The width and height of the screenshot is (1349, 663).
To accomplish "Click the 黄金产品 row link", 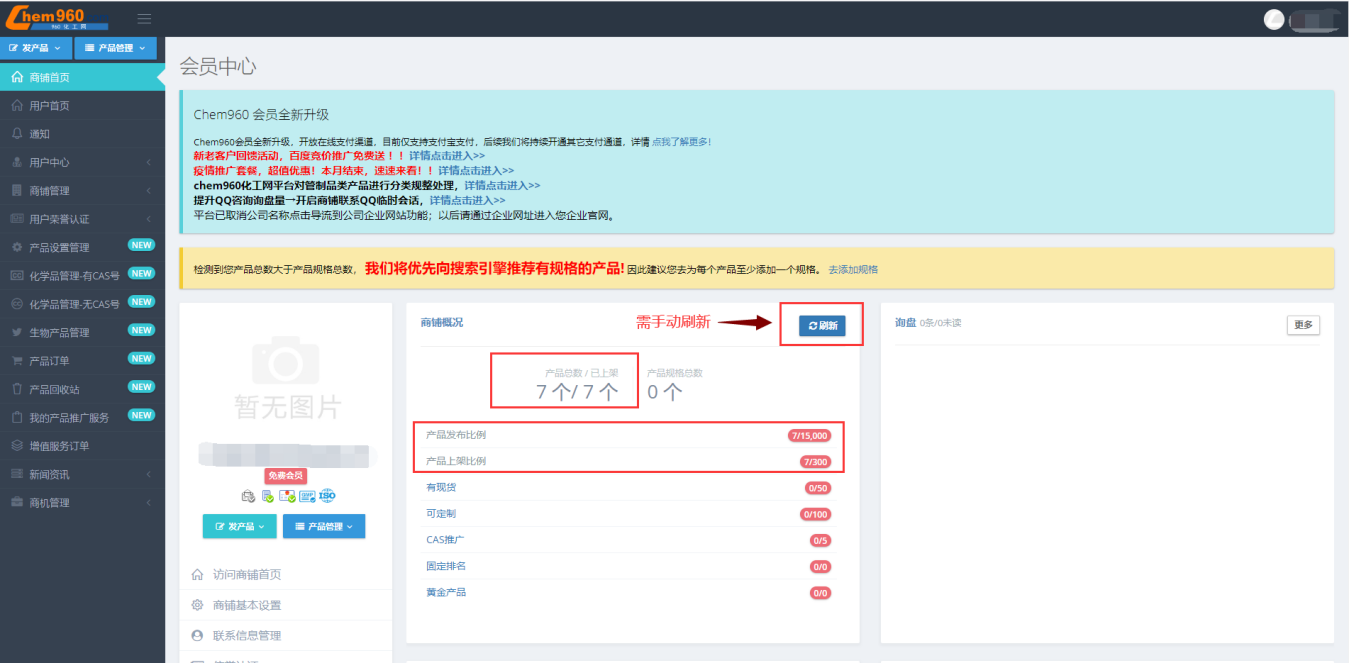I will point(446,592).
